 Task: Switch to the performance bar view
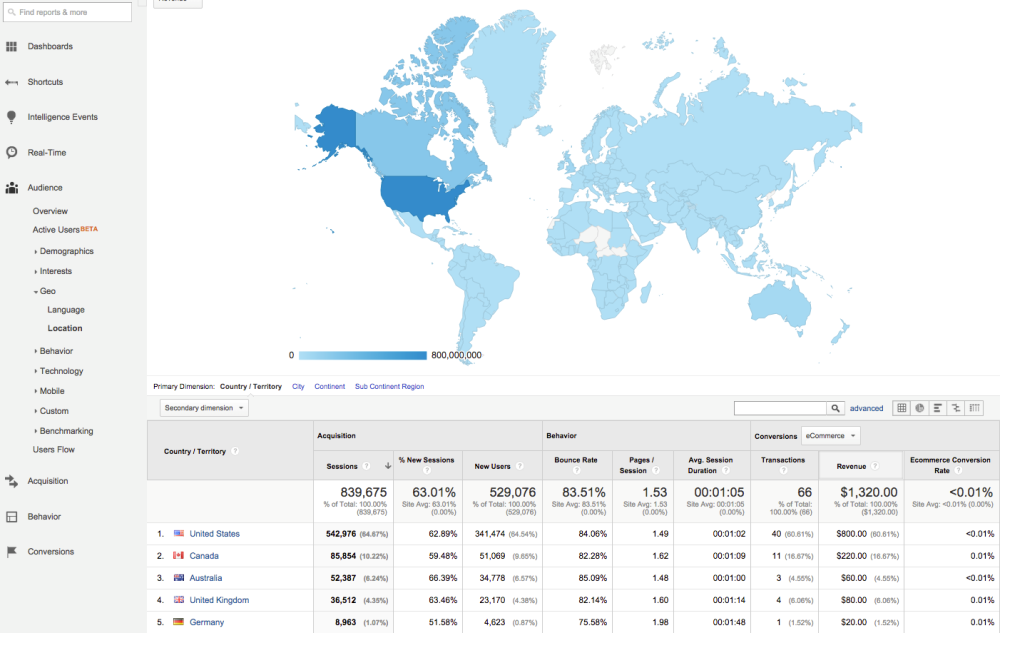pos(937,408)
